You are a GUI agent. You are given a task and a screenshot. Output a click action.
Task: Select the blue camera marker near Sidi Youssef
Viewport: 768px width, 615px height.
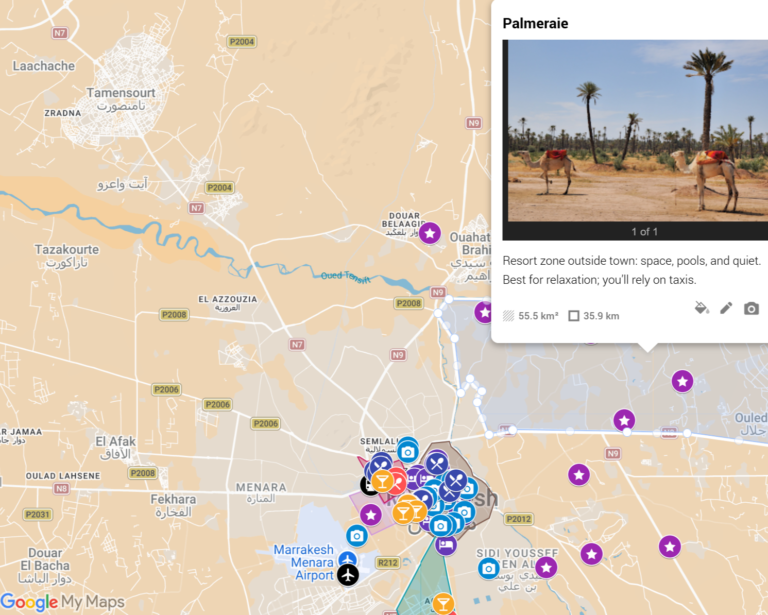coord(488,568)
